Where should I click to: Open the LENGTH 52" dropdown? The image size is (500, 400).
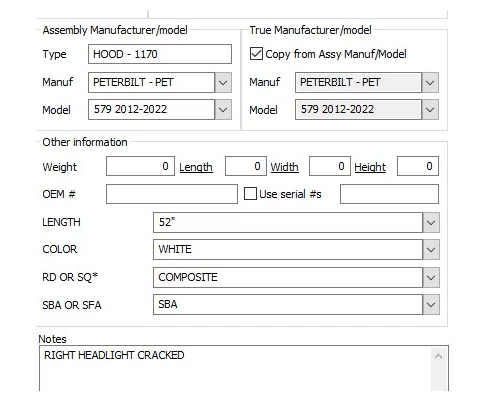pyautogui.click(x=431, y=222)
